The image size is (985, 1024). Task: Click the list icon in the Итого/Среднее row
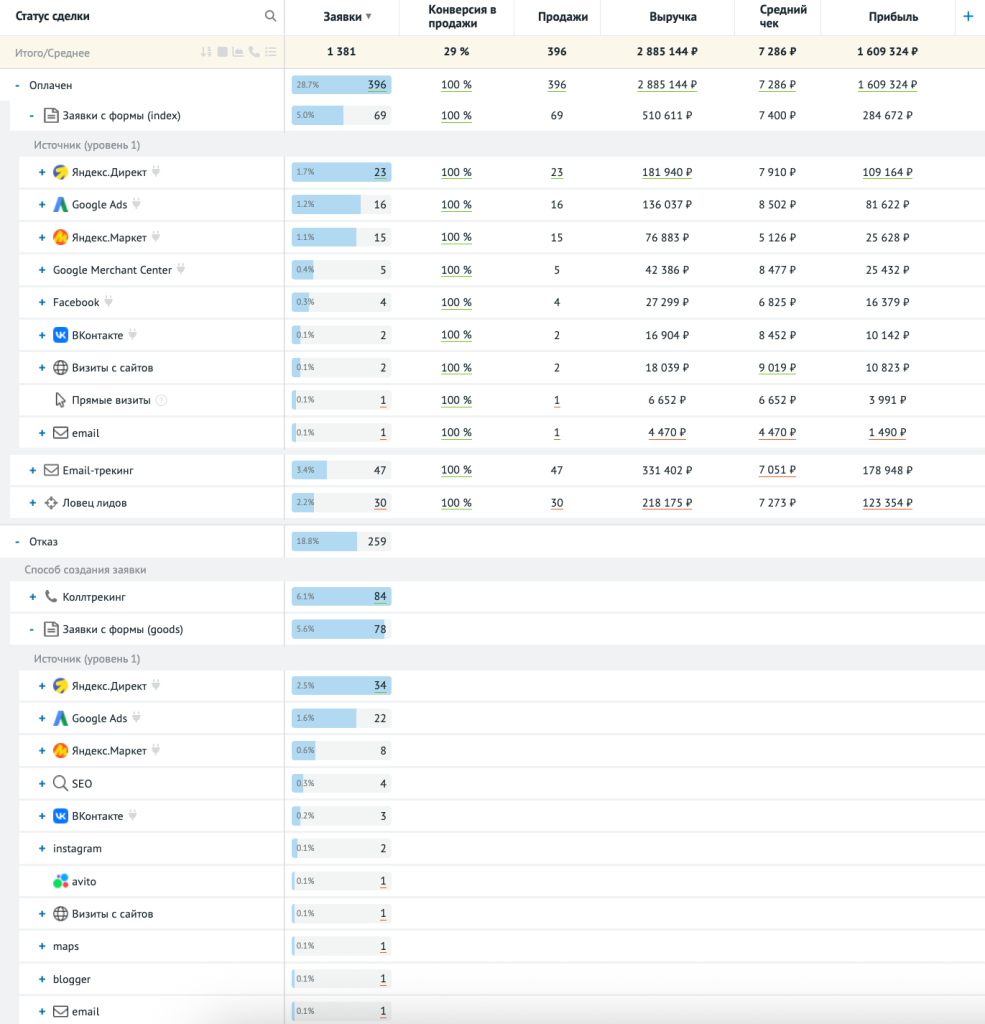271,52
